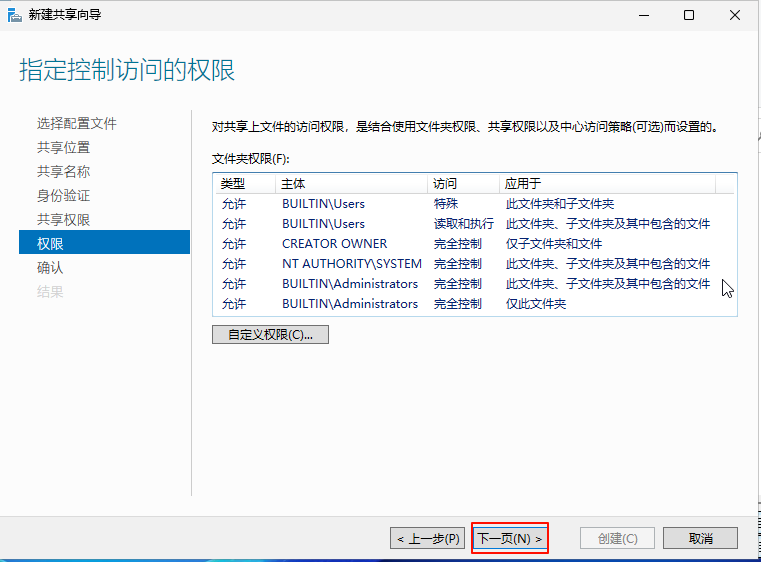This screenshot has width=761, height=562.
Task: Sort by 类型 column header
Action: point(232,184)
